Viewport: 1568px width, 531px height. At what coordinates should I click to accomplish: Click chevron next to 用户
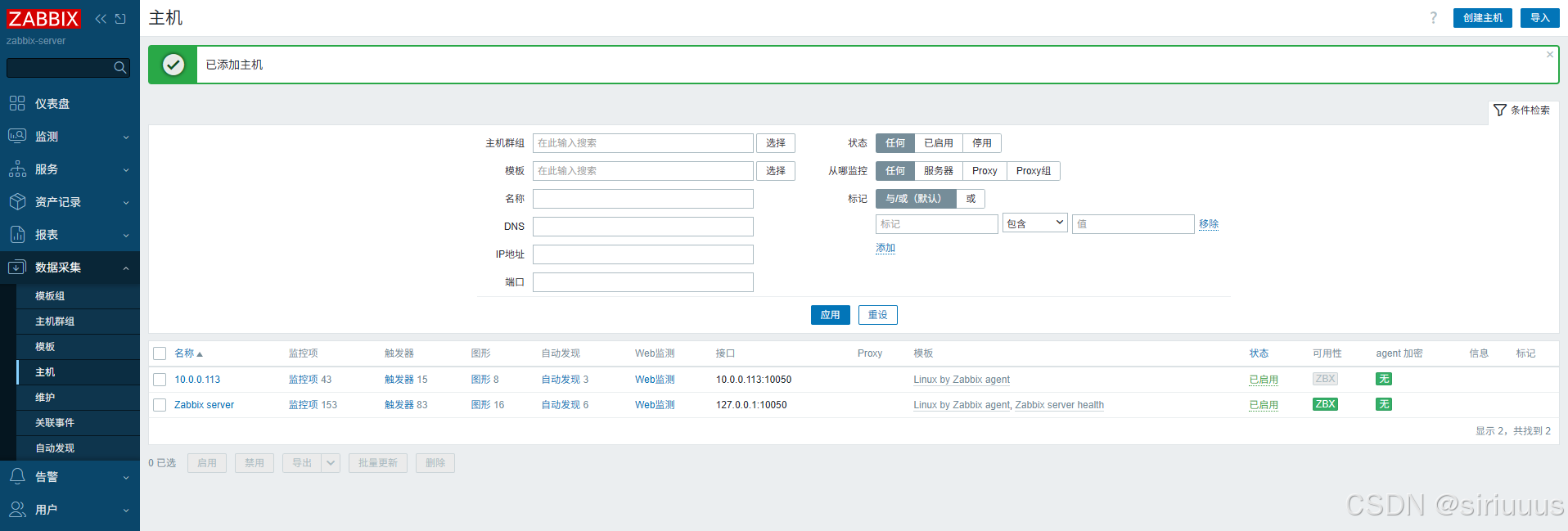[126, 511]
